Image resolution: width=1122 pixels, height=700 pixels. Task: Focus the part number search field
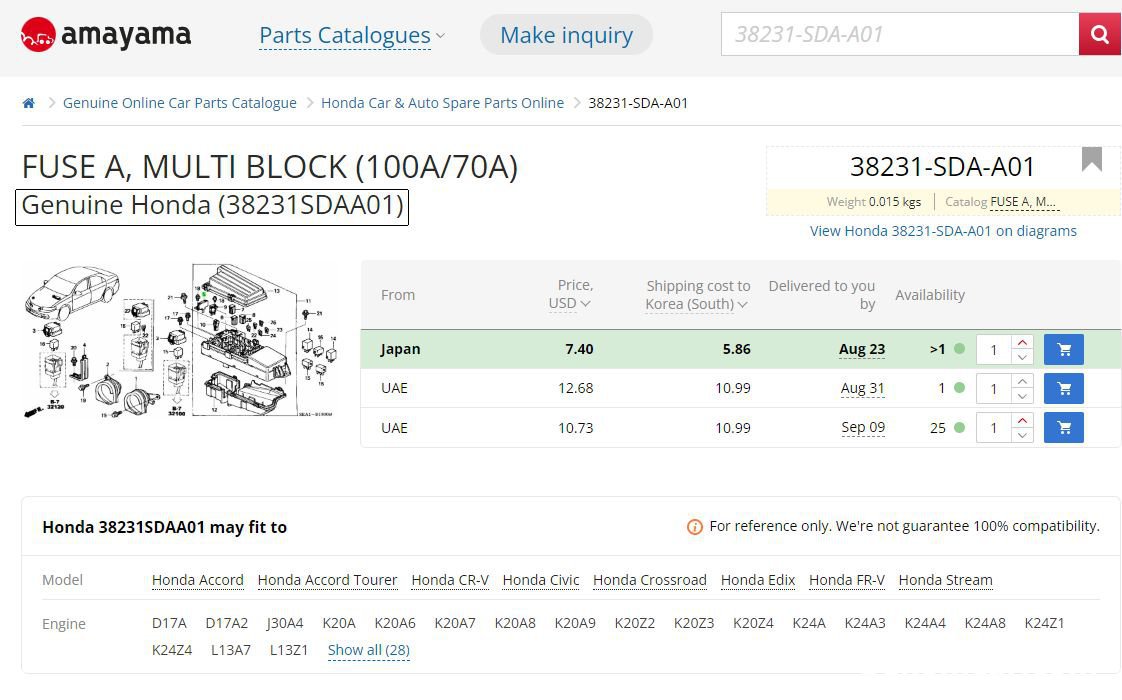tap(899, 34)
